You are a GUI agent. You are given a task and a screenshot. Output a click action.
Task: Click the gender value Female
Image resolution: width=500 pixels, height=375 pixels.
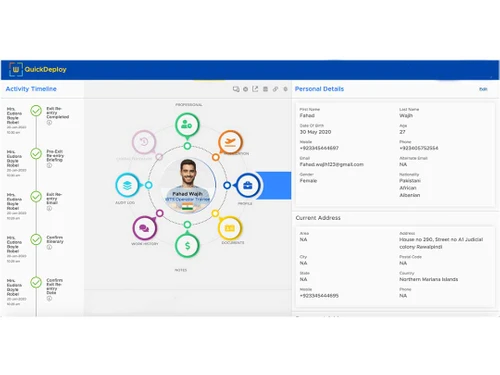308,181
